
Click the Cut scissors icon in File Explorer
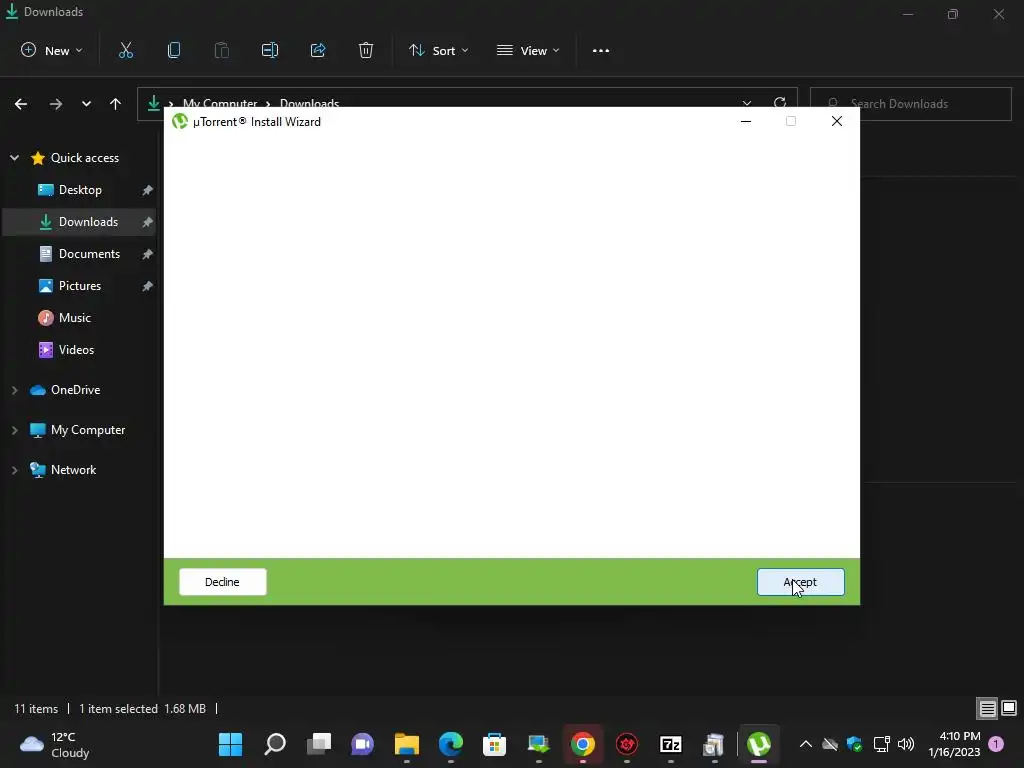point(126,50)
